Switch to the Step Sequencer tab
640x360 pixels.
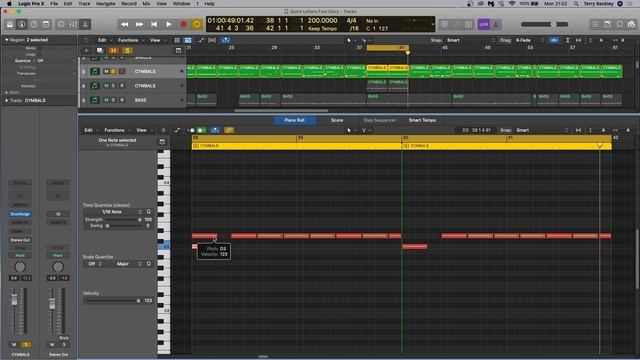(379, 120)
